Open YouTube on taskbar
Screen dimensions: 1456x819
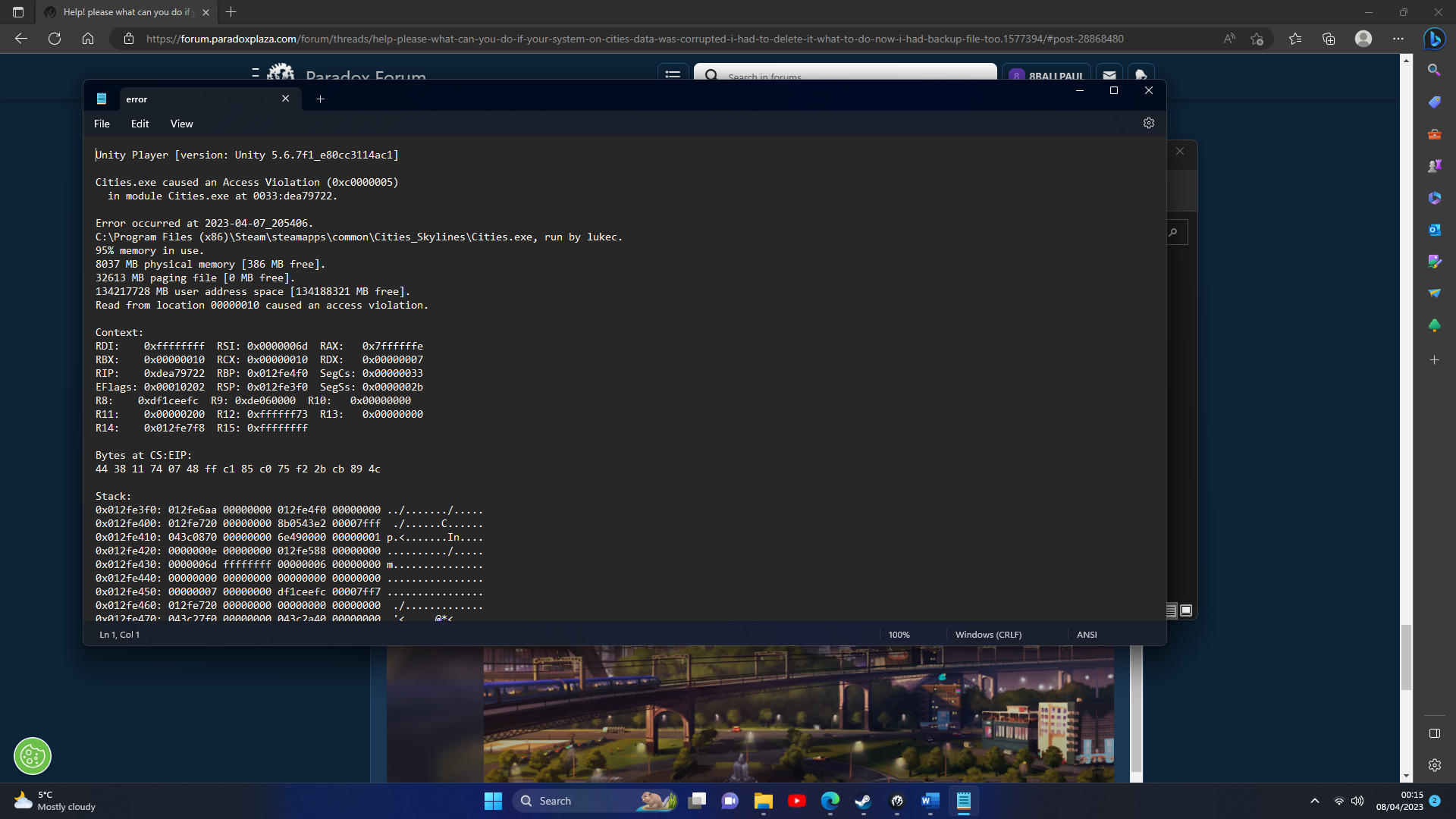pyautogui.click(x=797, y=801)
